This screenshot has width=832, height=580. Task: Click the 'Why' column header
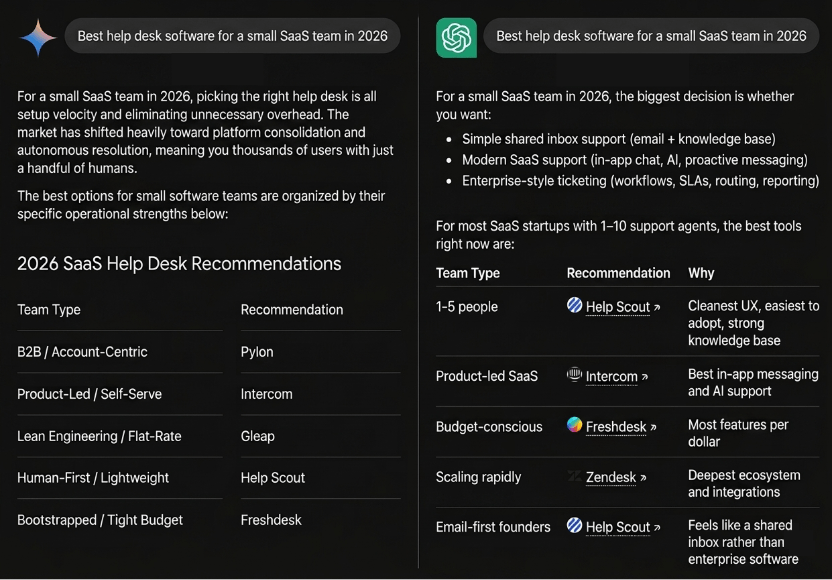[x=701, y=273]
